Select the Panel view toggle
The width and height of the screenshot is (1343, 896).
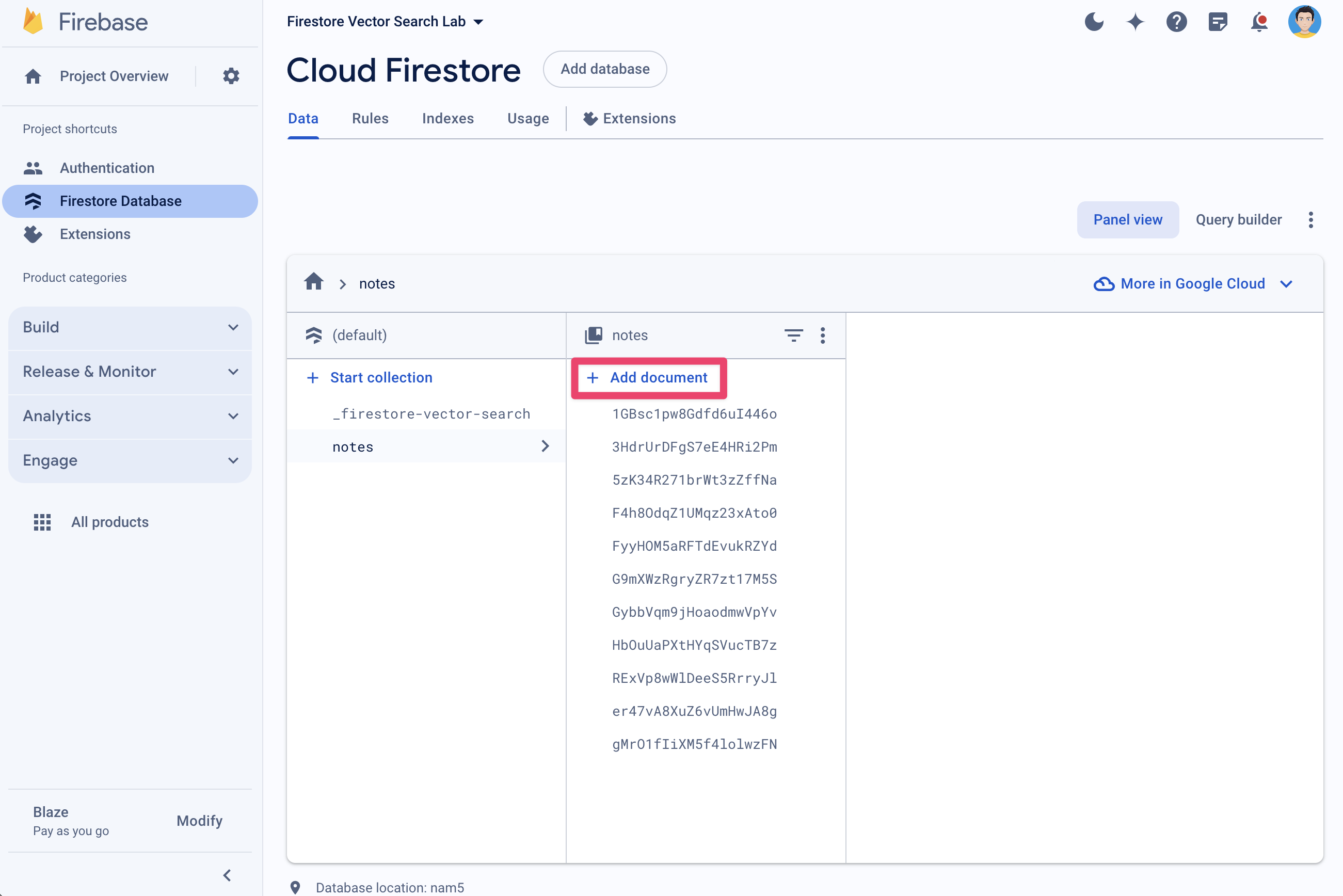point(1127,219)
